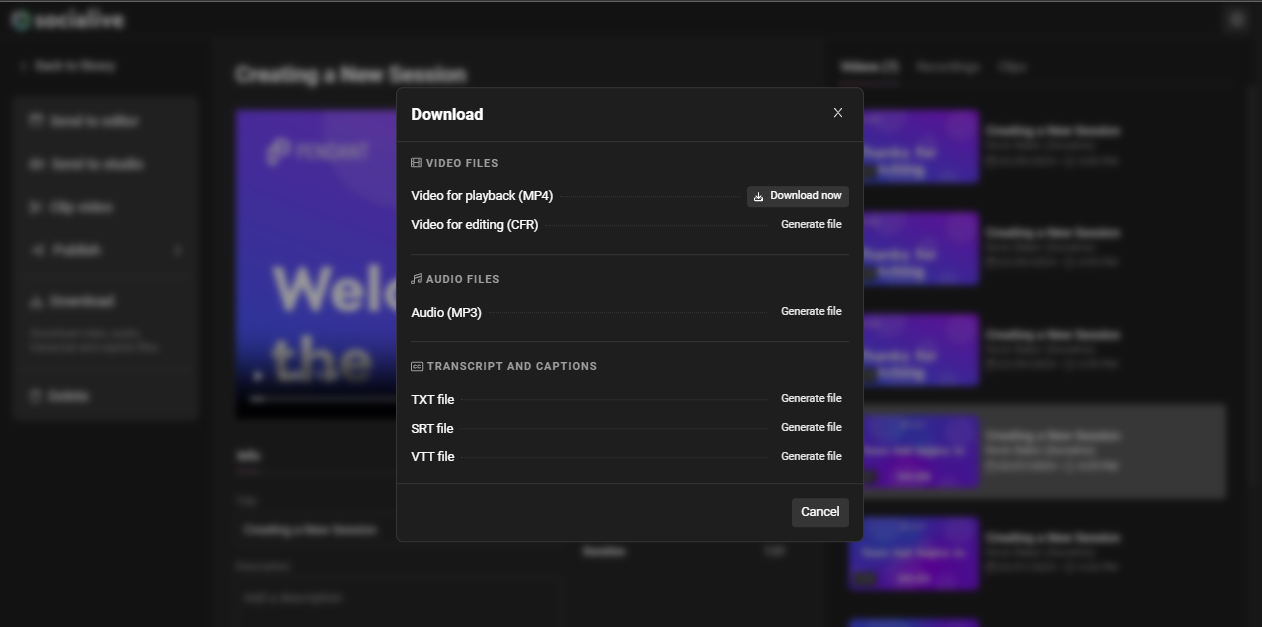Switch to the Recordings tab in the background
This screenshot has width=1262, height=627.
coord(948,67)
